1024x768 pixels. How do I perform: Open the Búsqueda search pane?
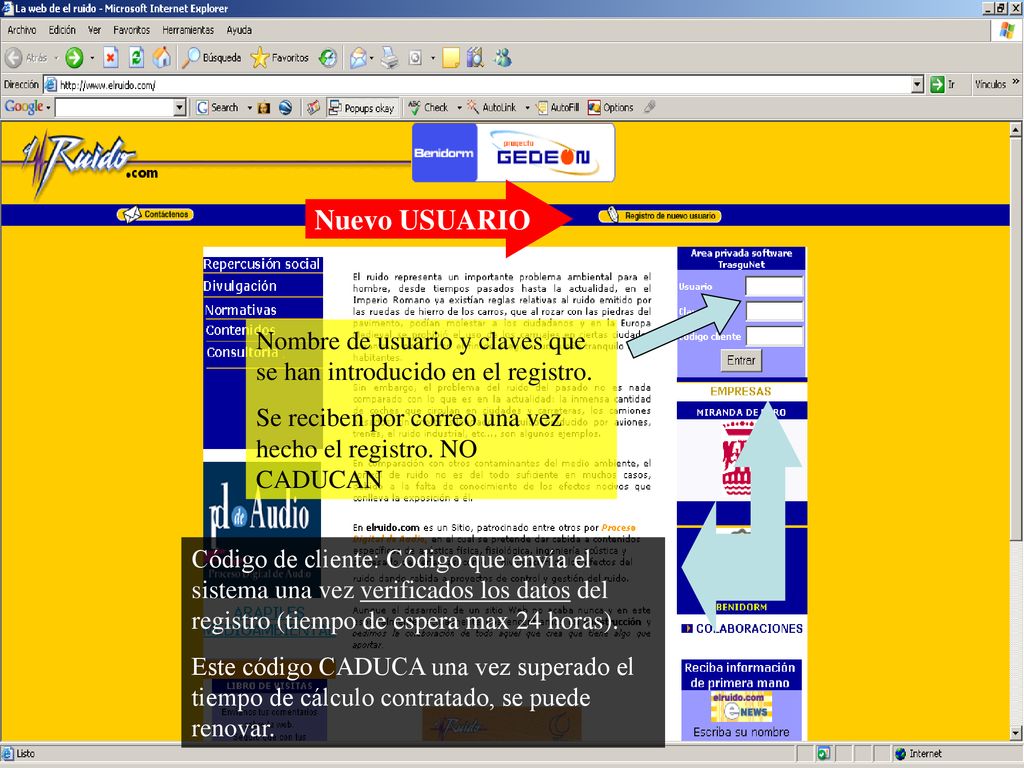[212, 58]
